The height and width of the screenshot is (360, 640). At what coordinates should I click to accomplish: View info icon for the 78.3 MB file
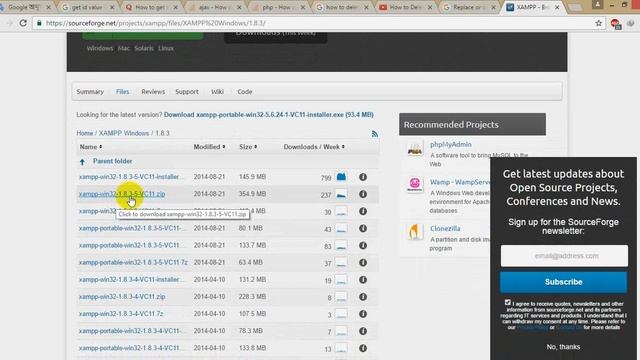tap(362, 331)
